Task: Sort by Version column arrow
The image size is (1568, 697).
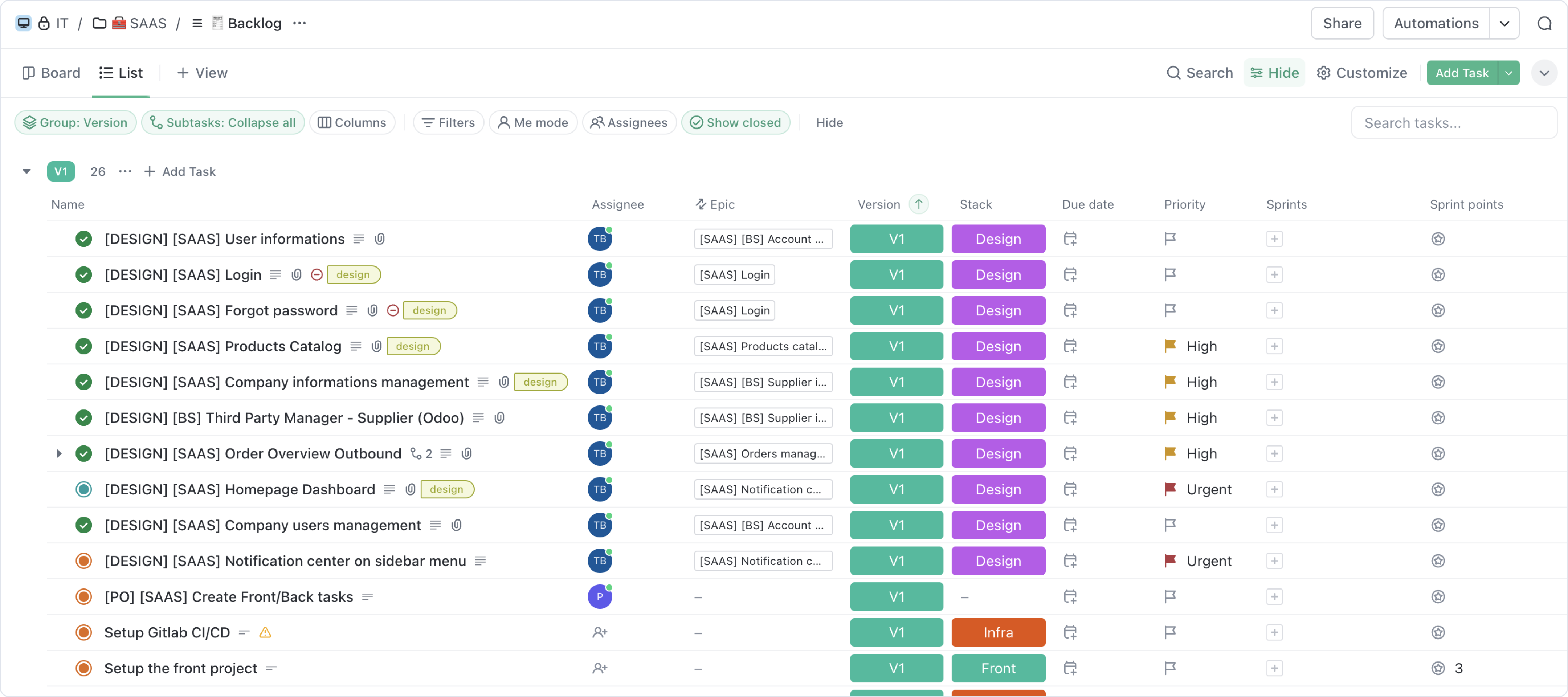Action: 919,204
